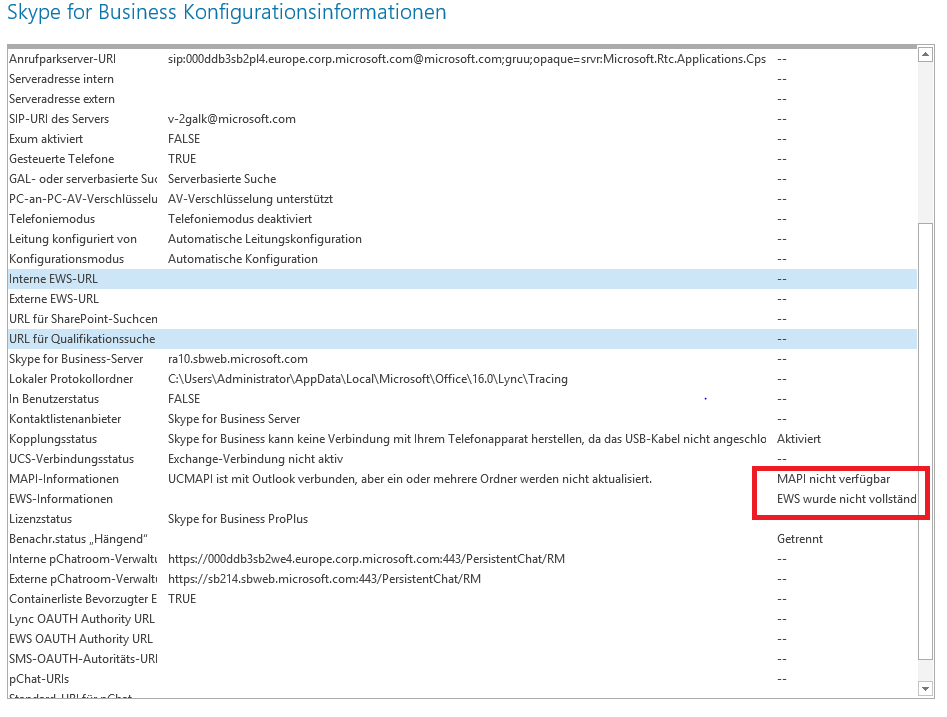The image size is (947, 717).
Task: Click the Skype for Business ProPlus value
Action: 237,518
